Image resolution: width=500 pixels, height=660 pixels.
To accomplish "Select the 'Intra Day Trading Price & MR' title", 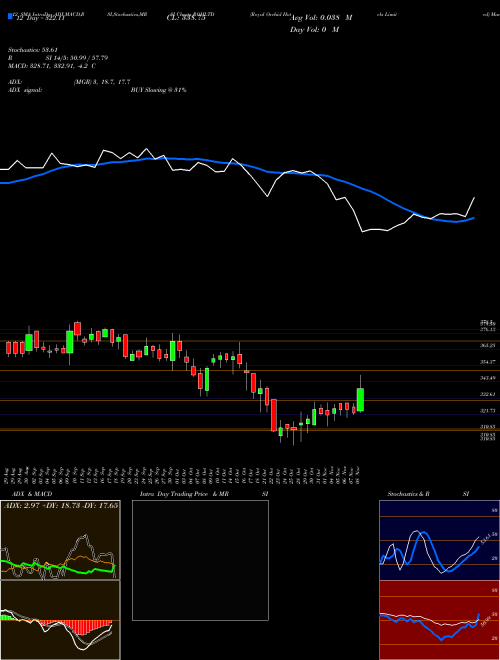I will 184,494.
